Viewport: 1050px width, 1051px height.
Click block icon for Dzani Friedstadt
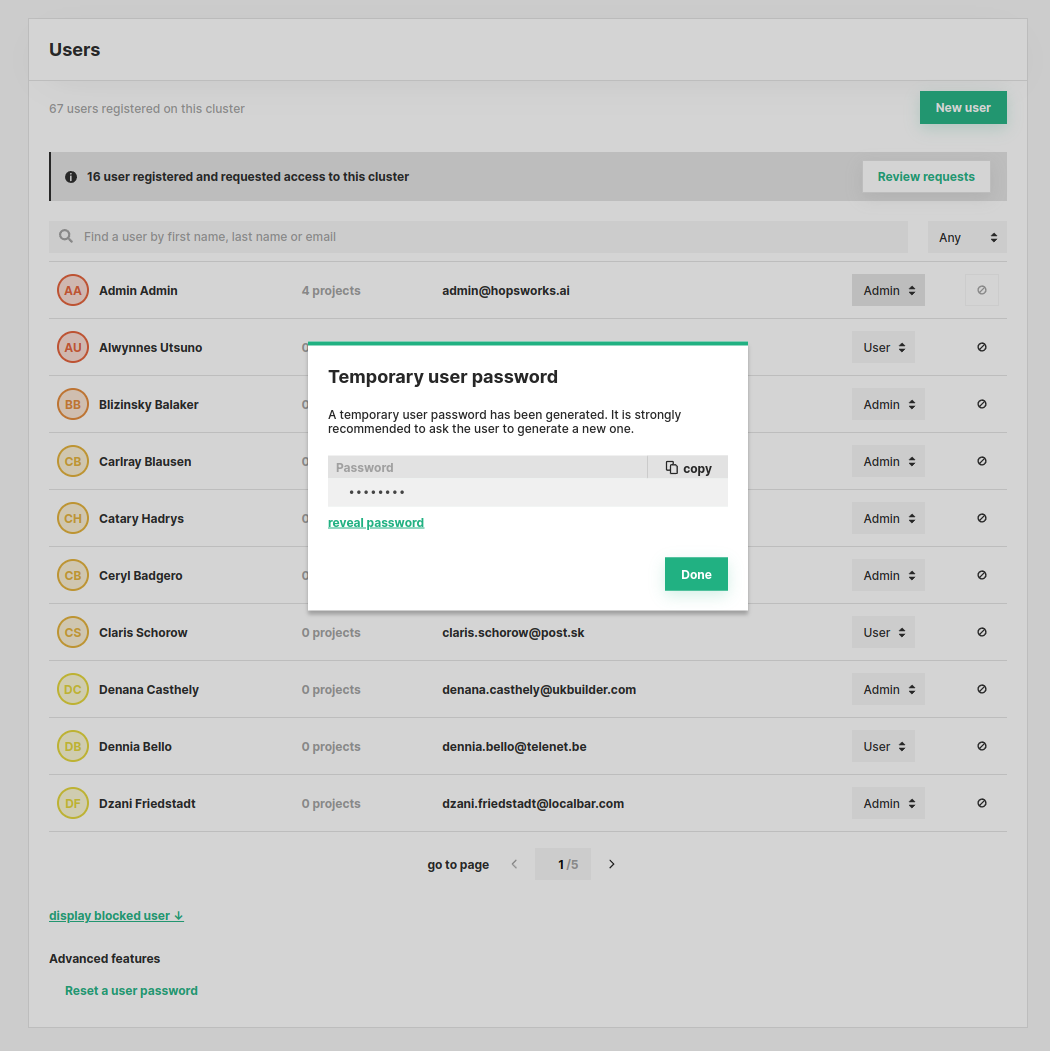click(981, 803)
